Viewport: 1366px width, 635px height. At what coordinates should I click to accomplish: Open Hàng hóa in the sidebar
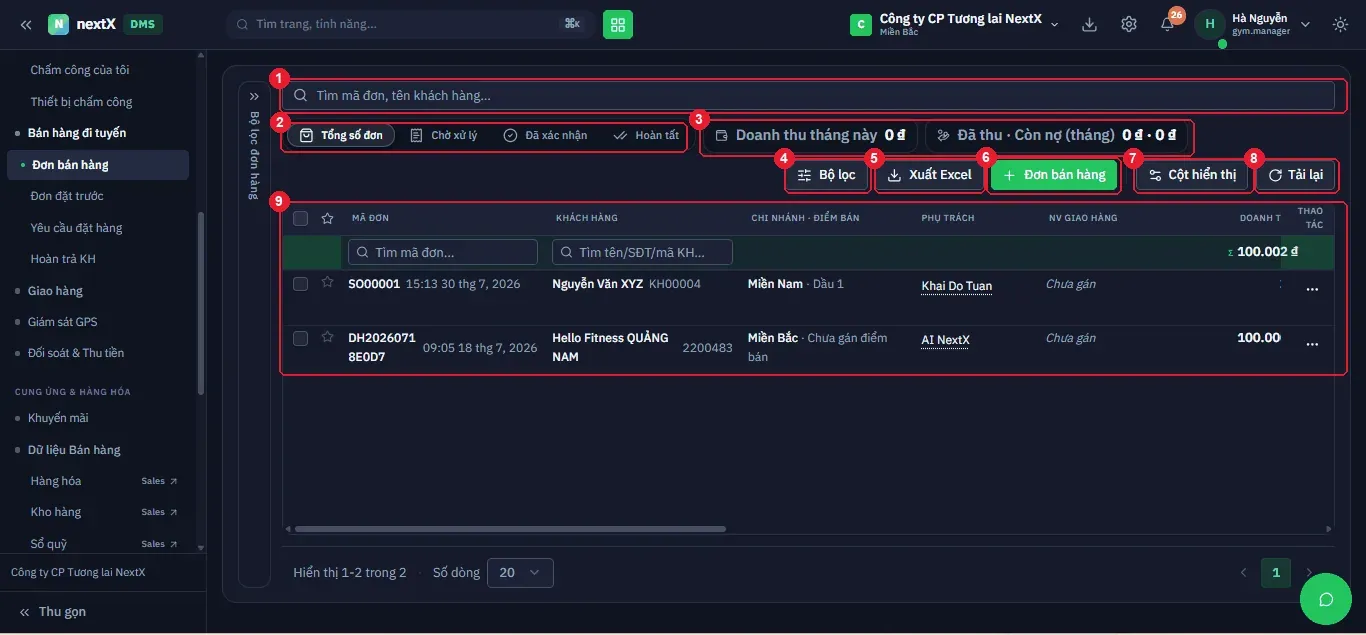pyautogui.click(x=56, y=481)
